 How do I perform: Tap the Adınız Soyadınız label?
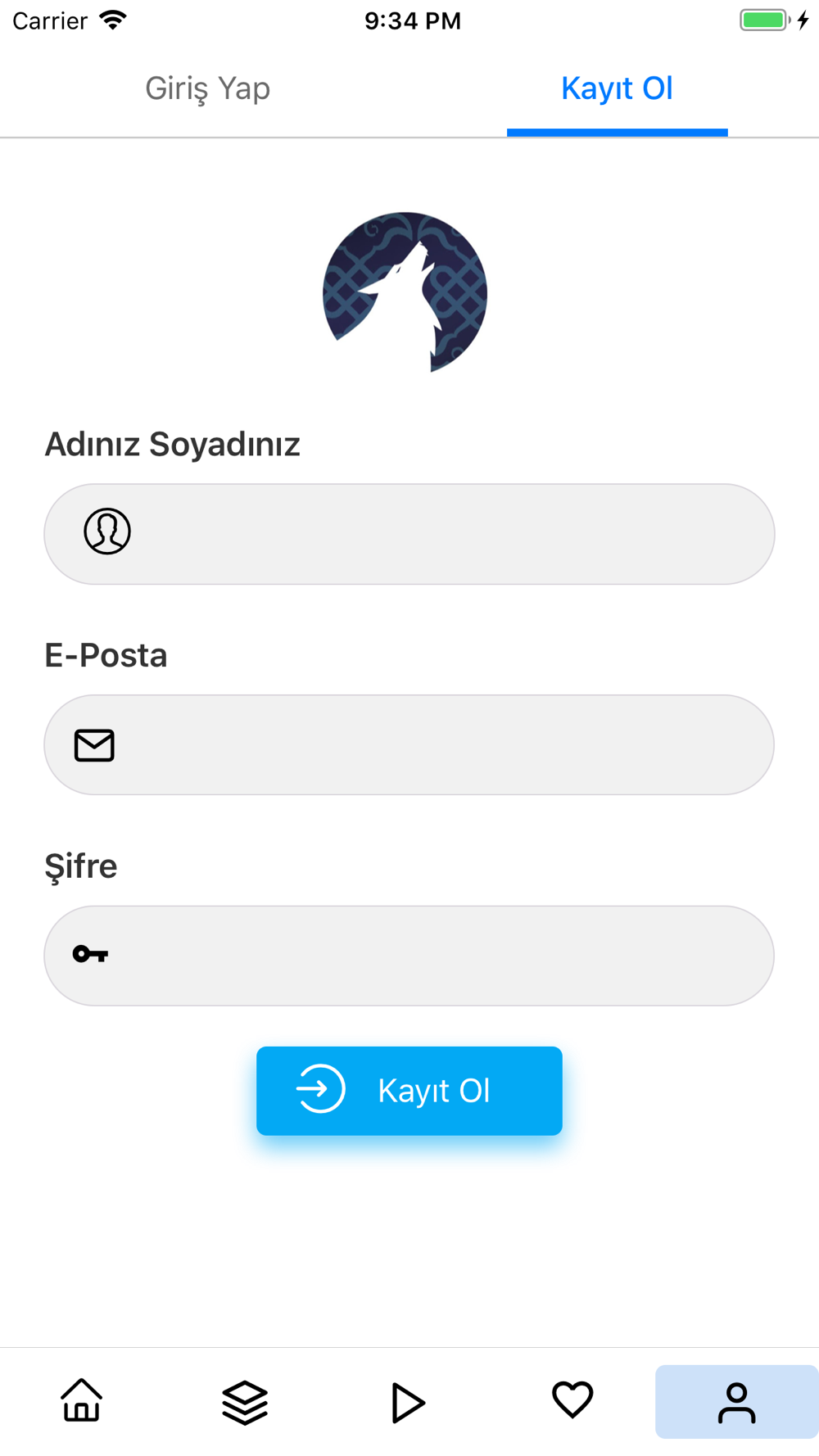pyautogui.click(x=173, y=445)
